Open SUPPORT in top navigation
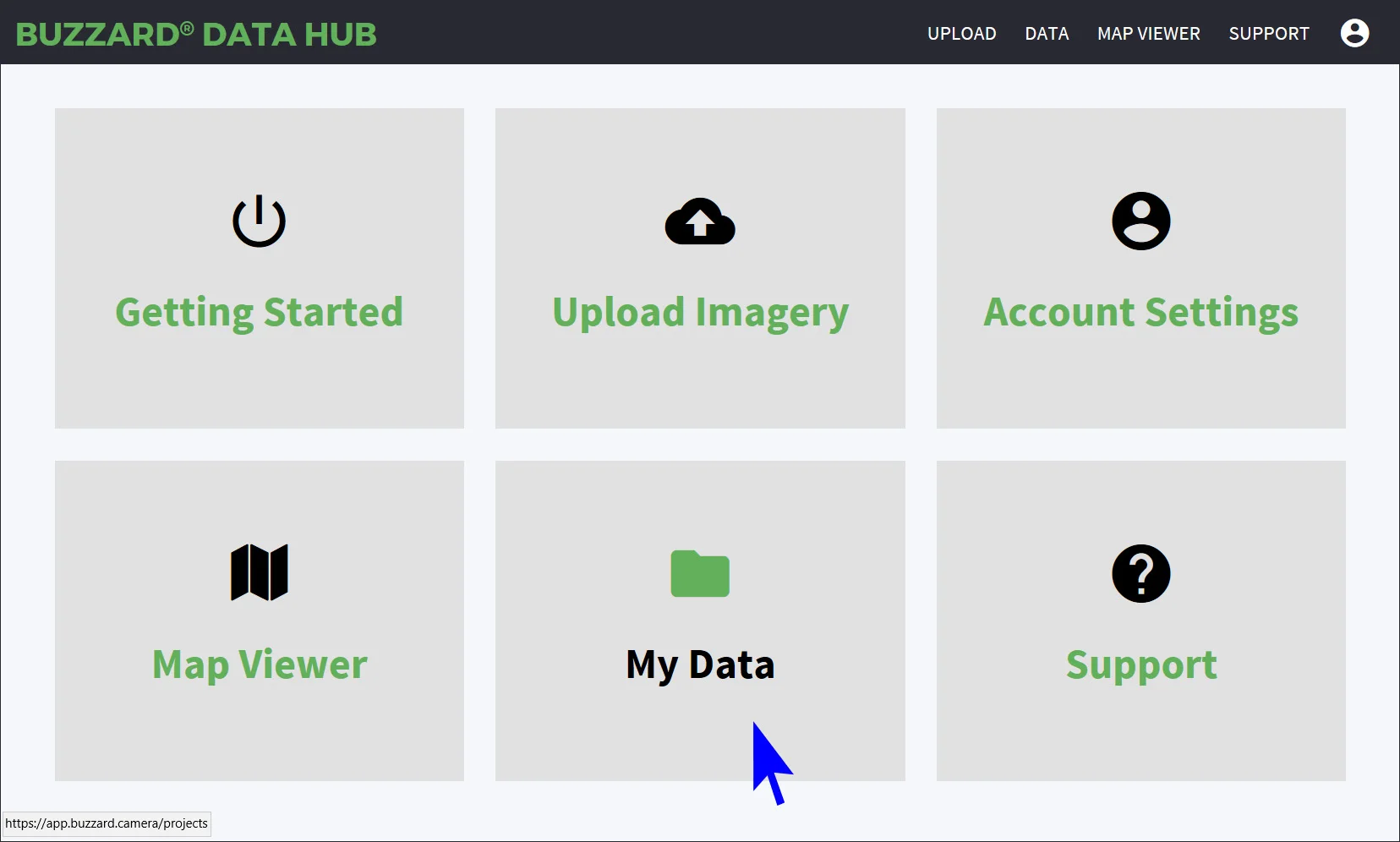The image size is (1400, 842). (x=1268, y=34)
